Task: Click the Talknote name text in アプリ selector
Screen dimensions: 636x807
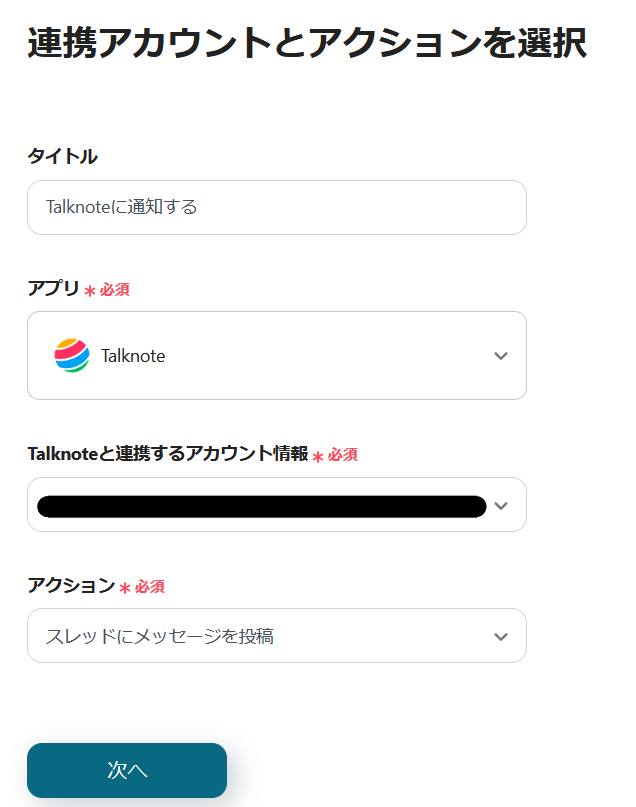Action: pyautogui.click(x=130, y=355)
